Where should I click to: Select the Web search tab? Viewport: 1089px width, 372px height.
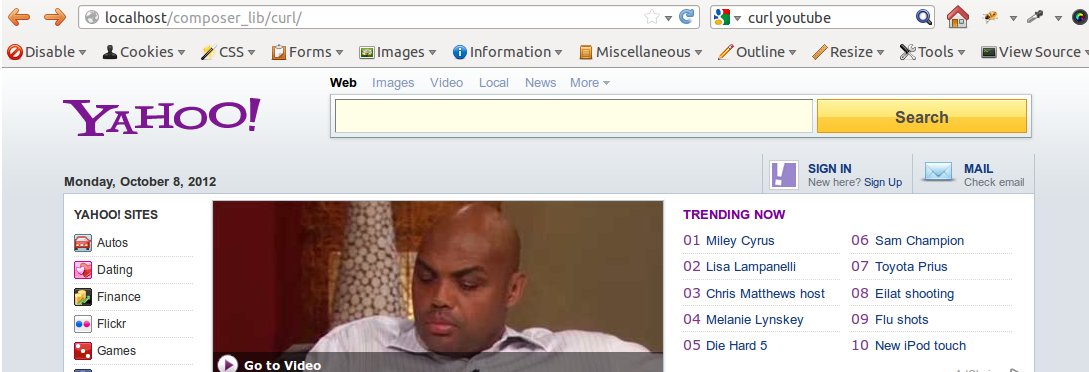click(343, 83)
